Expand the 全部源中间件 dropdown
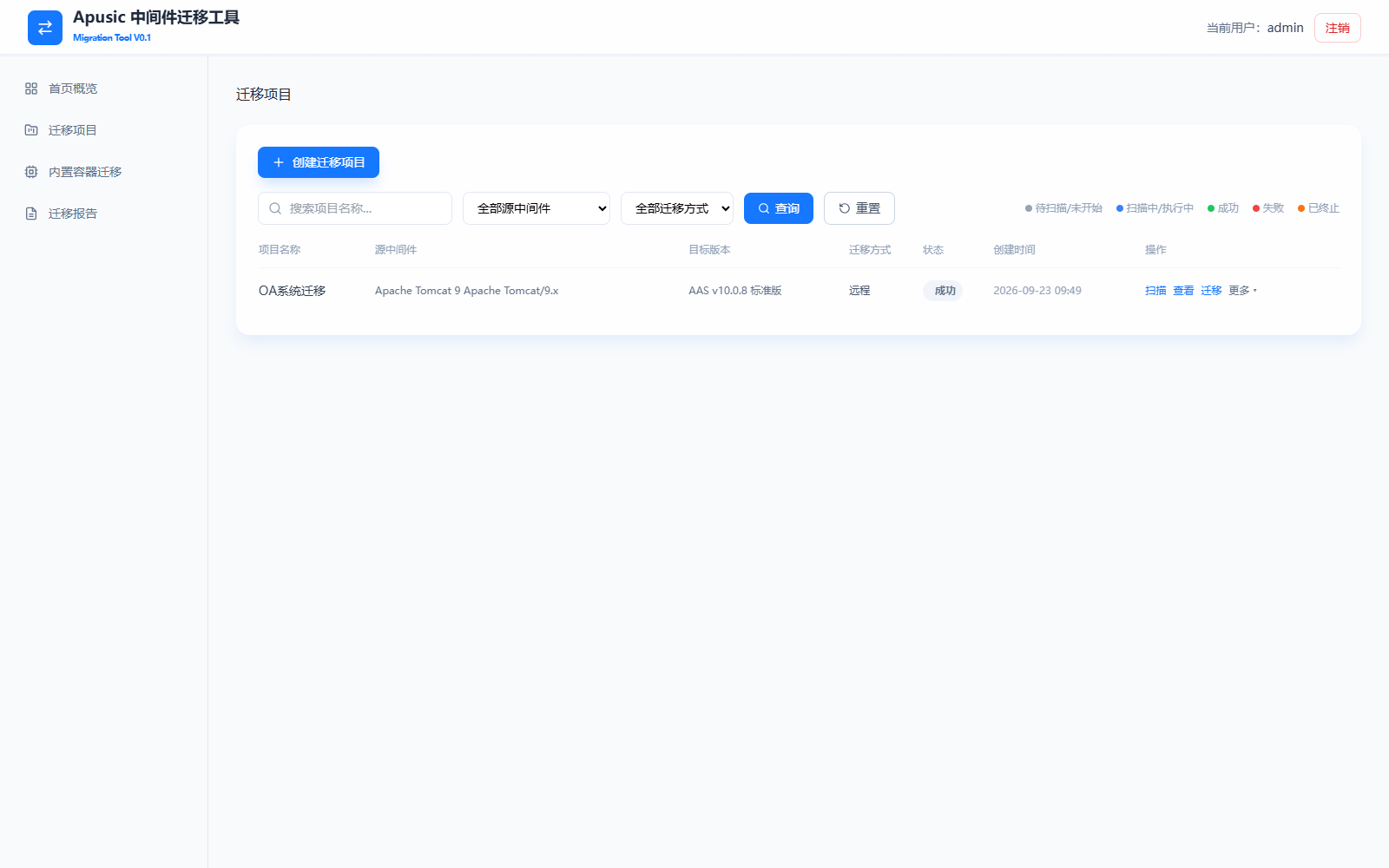 [x=537, y=208]
